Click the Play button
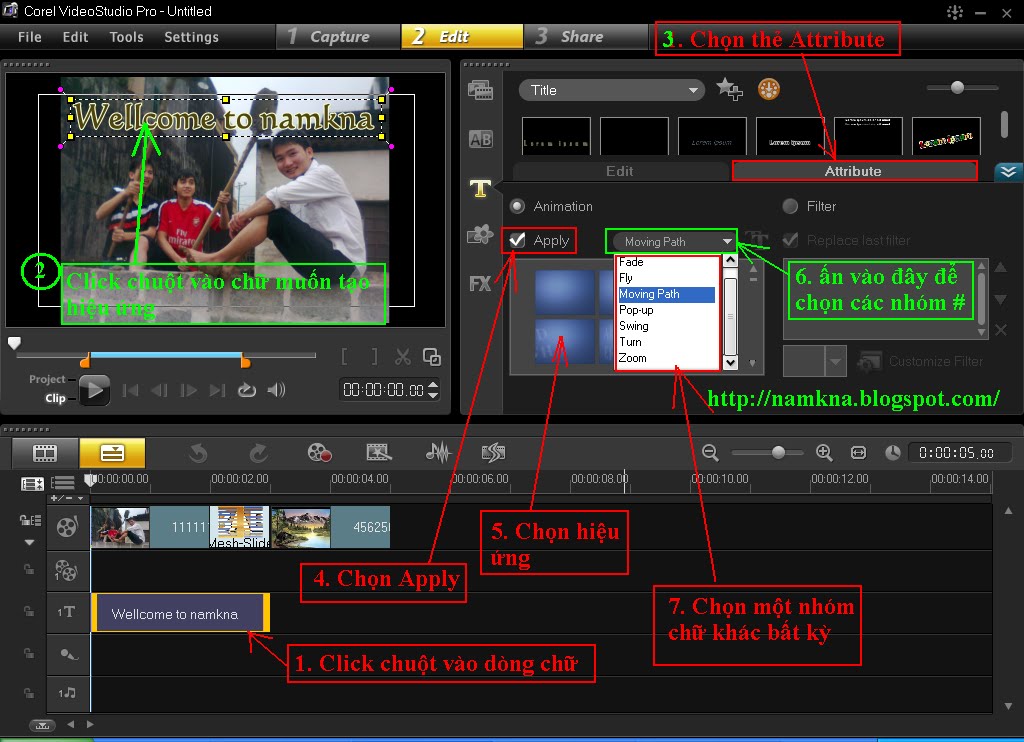 point(94,391)
